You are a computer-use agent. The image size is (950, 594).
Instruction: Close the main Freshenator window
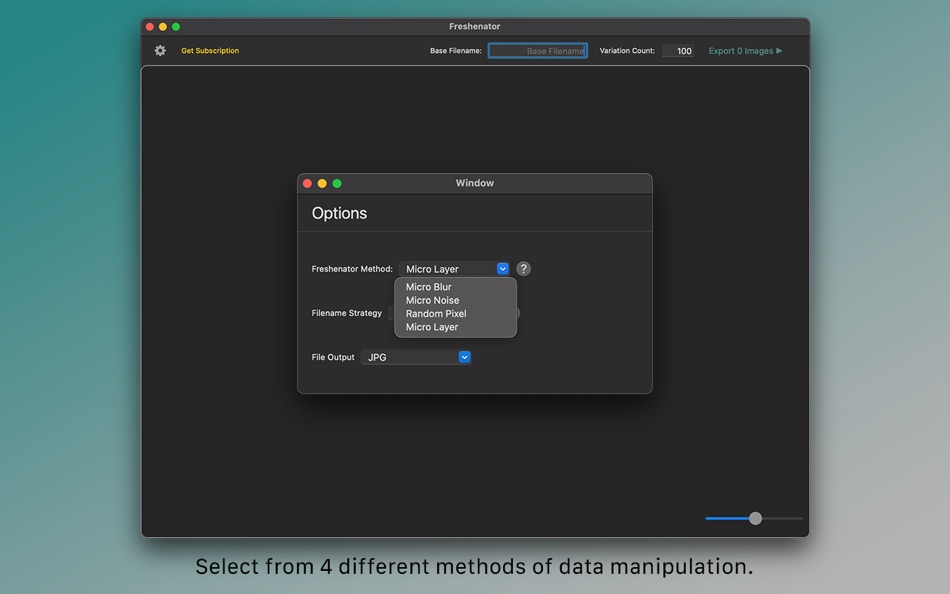click(x=150, y=27)
